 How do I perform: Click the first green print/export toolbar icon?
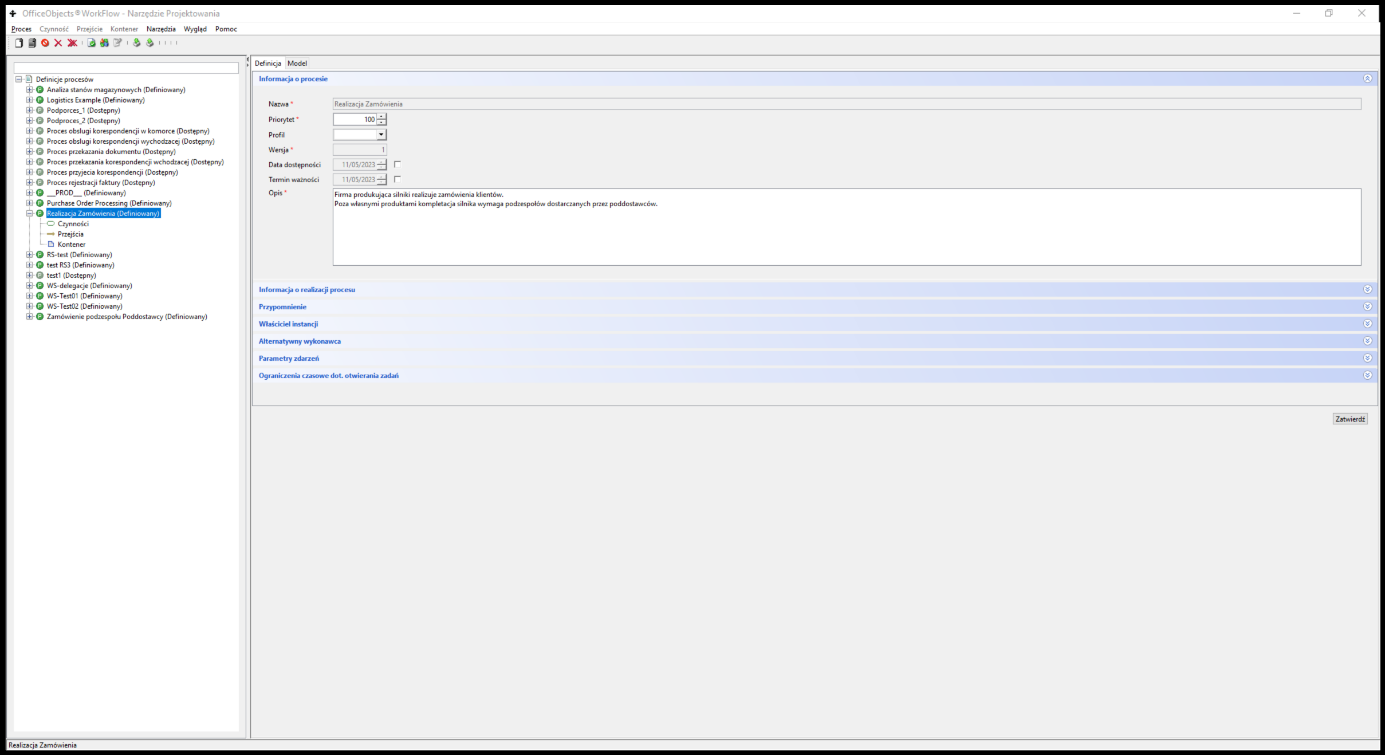(x=135, y=43)
